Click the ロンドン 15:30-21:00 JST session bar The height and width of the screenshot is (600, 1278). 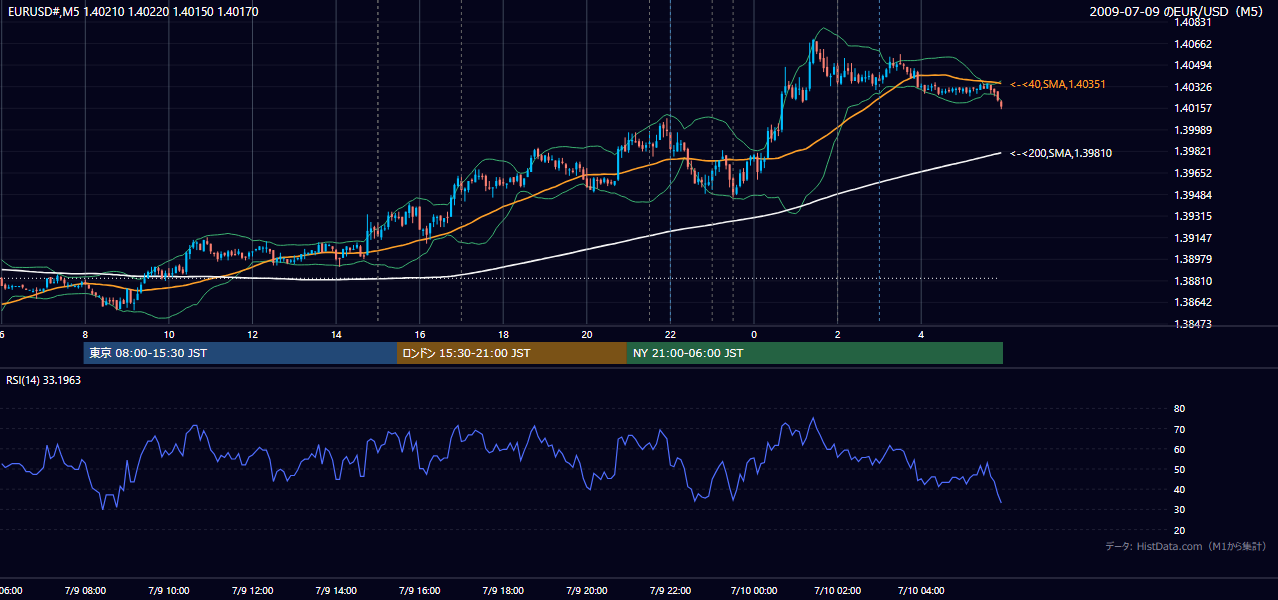point(512,353)
